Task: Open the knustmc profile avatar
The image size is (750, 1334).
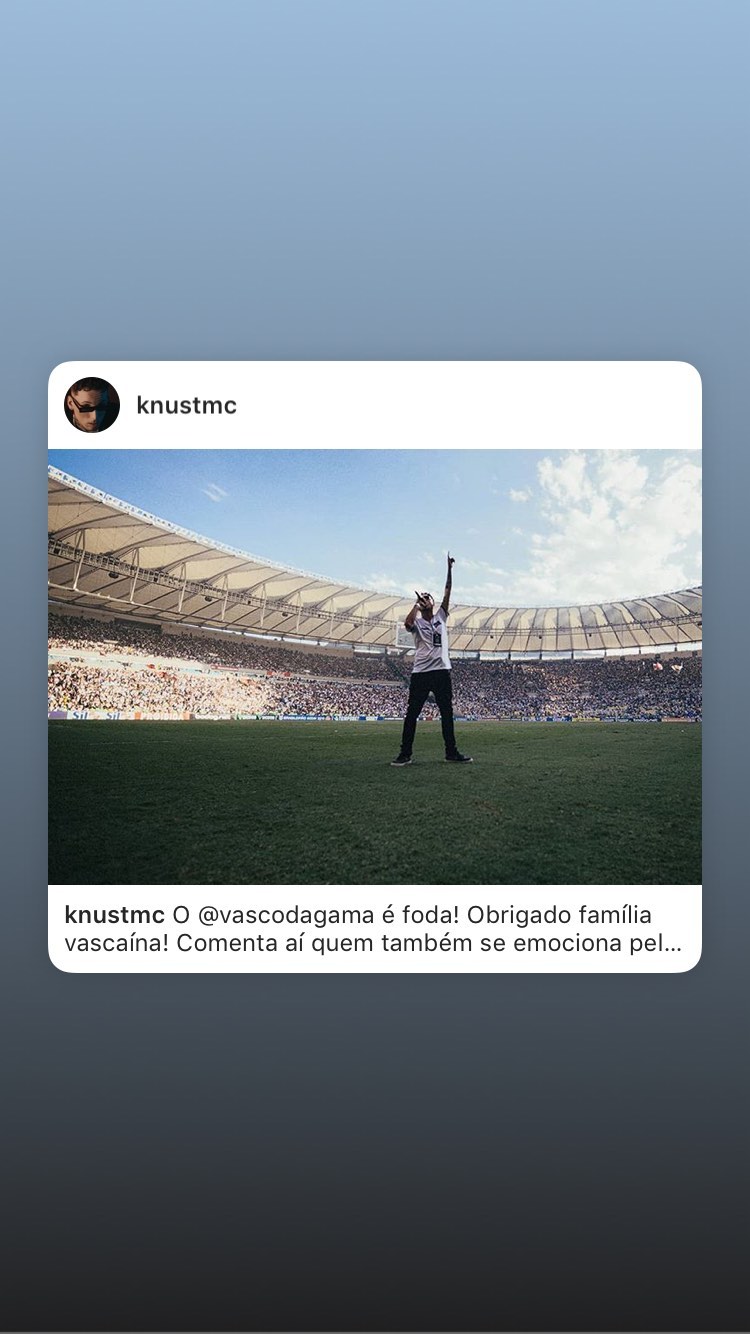Action: (92, 405)
